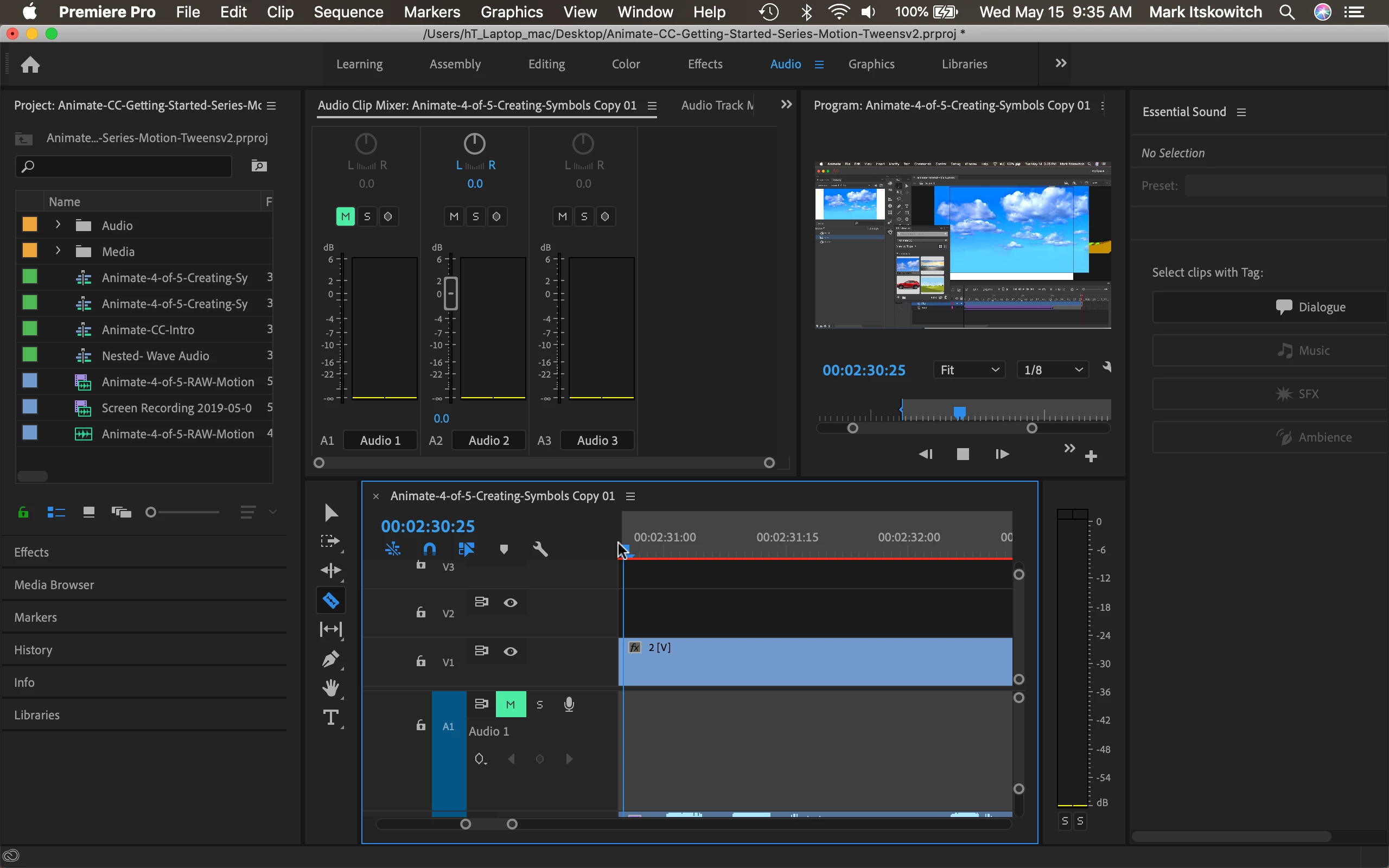
Task: Select the Razor tool
Action: [330, 601]
